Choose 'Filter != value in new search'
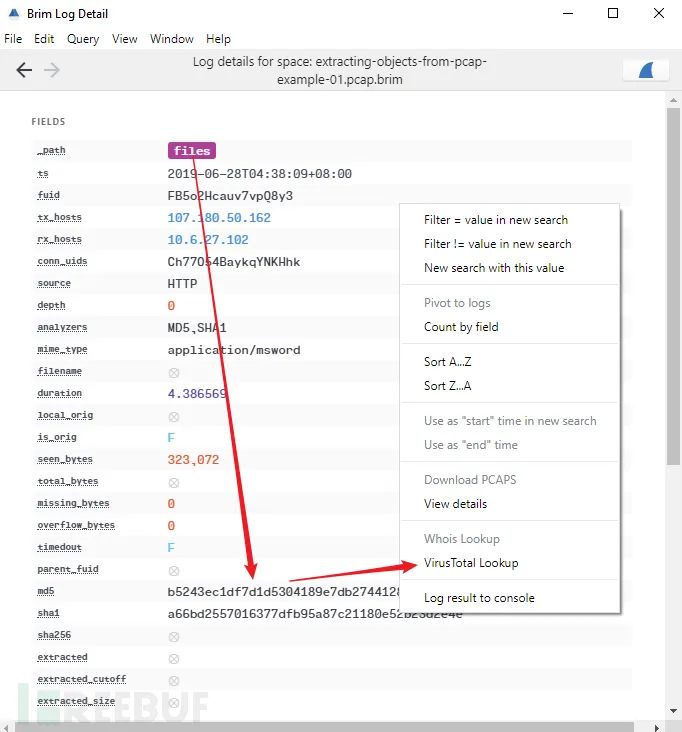The width and height of the screenshot is (682, 732). click(498, 244)
